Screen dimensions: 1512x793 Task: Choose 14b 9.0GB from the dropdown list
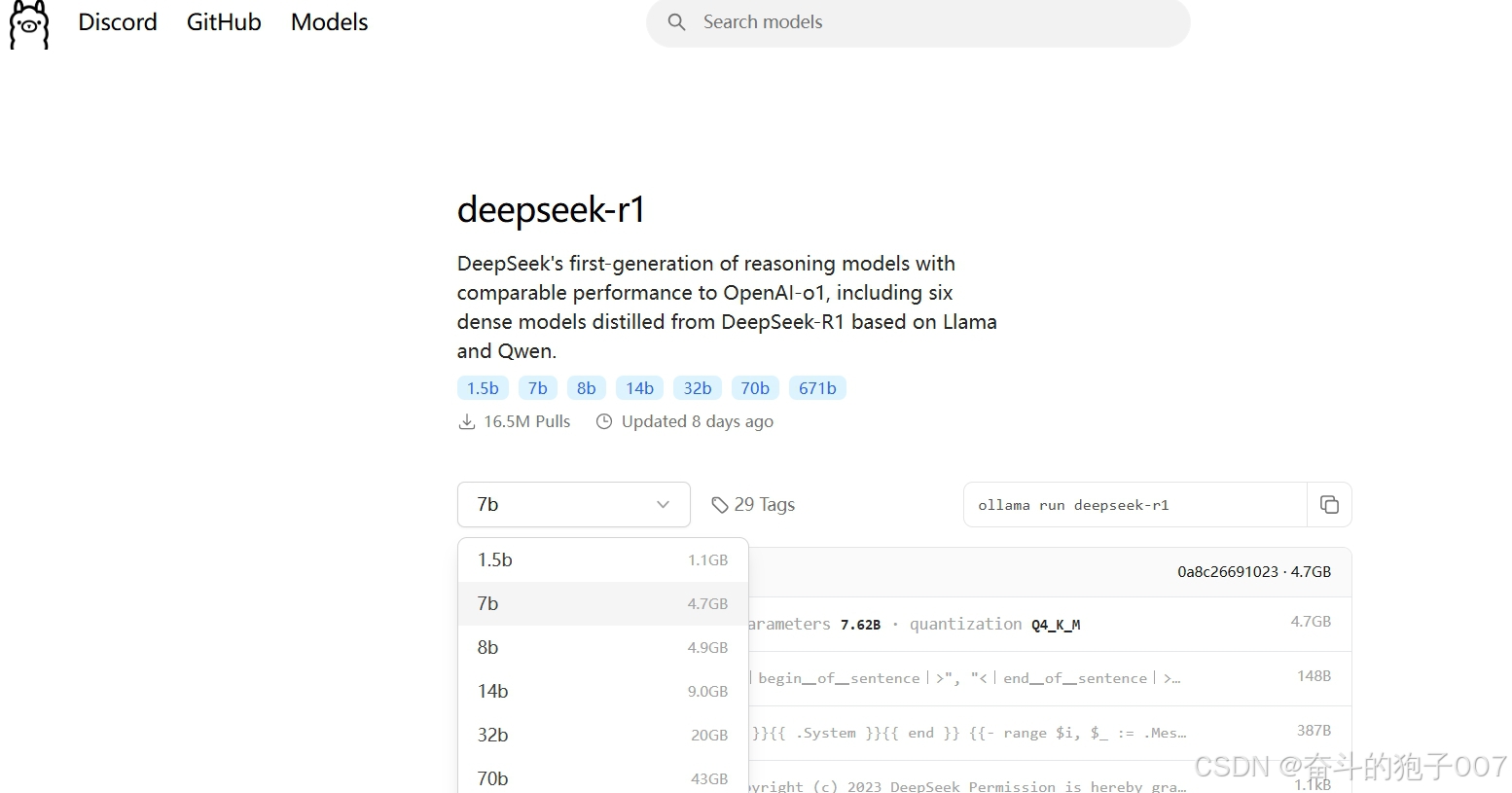603,691
